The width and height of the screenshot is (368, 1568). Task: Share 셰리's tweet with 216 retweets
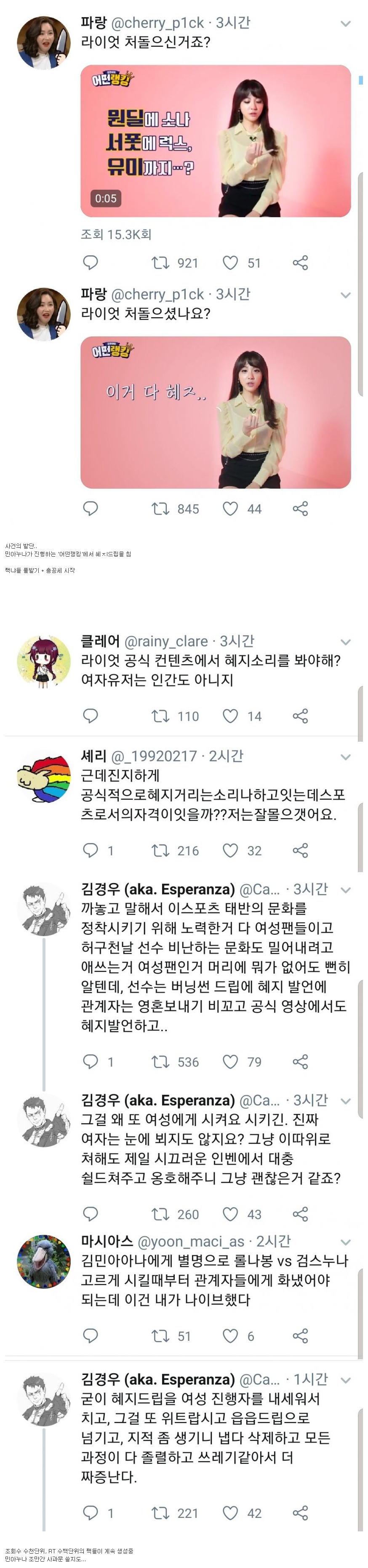300,850
